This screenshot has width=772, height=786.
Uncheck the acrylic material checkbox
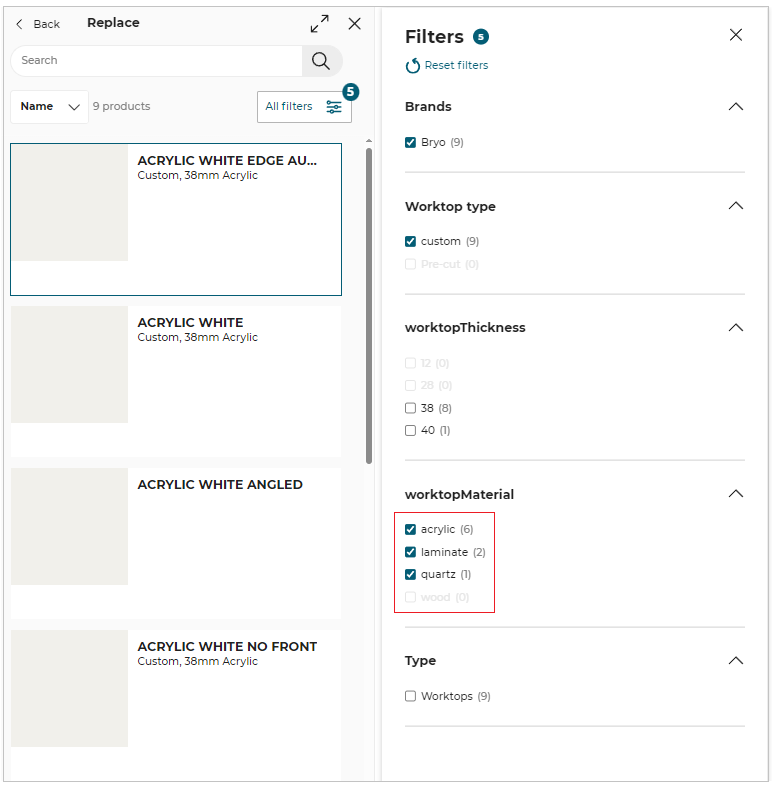(x=410, y=530)
